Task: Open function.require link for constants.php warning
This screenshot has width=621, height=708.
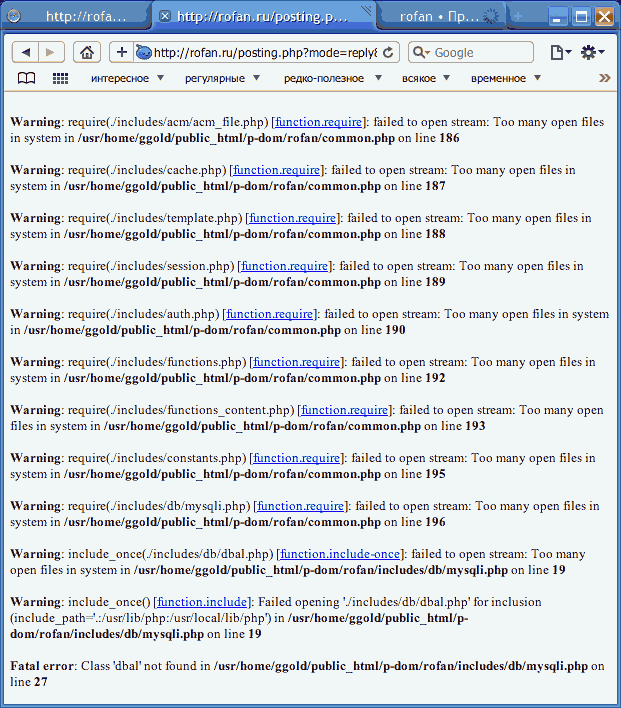Action: click(296, 458)
